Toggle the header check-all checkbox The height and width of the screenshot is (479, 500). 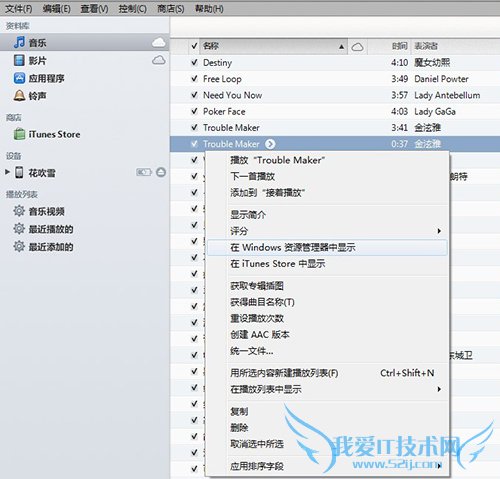(x=194, y=46)
